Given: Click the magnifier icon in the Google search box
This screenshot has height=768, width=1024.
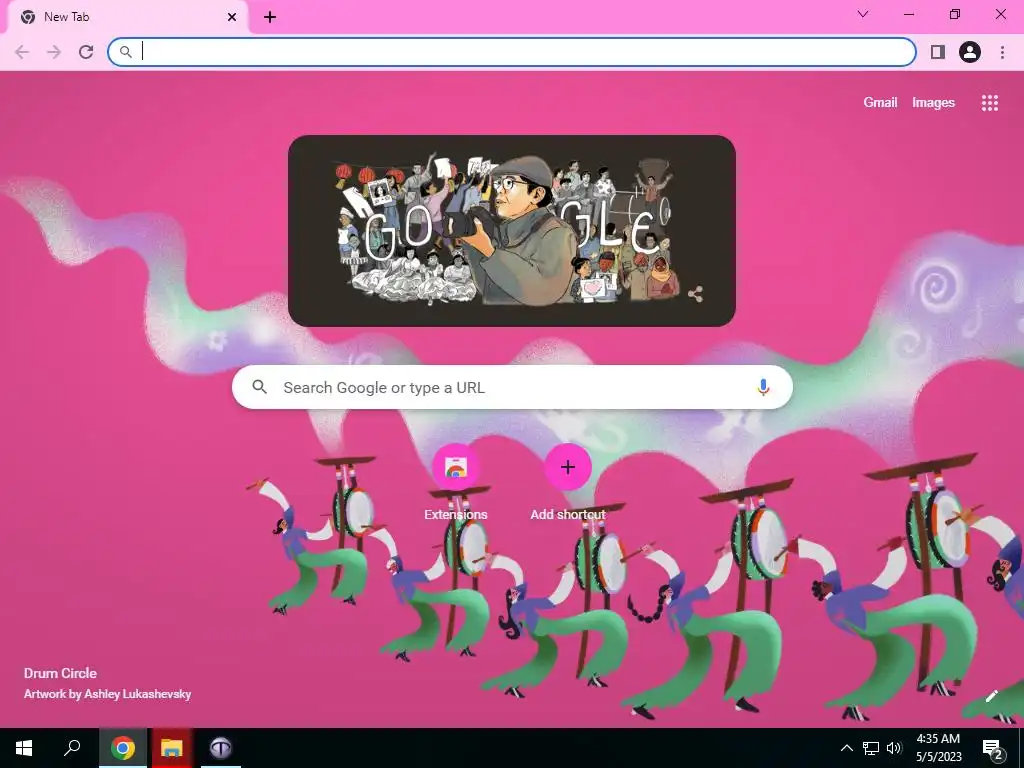Looking at the screenshot, I should 260,387.
